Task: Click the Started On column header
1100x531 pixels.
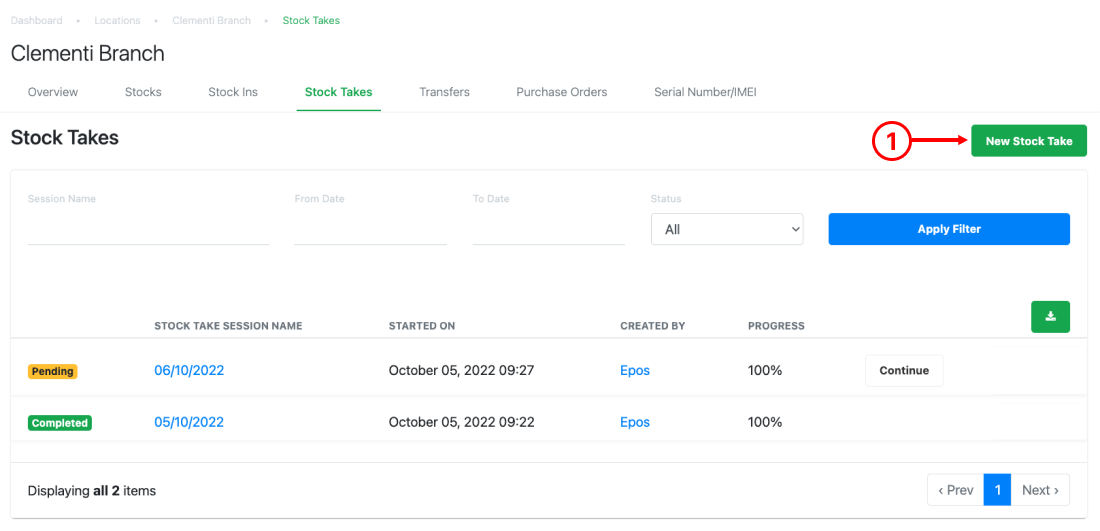Action: tap(422, 326)
